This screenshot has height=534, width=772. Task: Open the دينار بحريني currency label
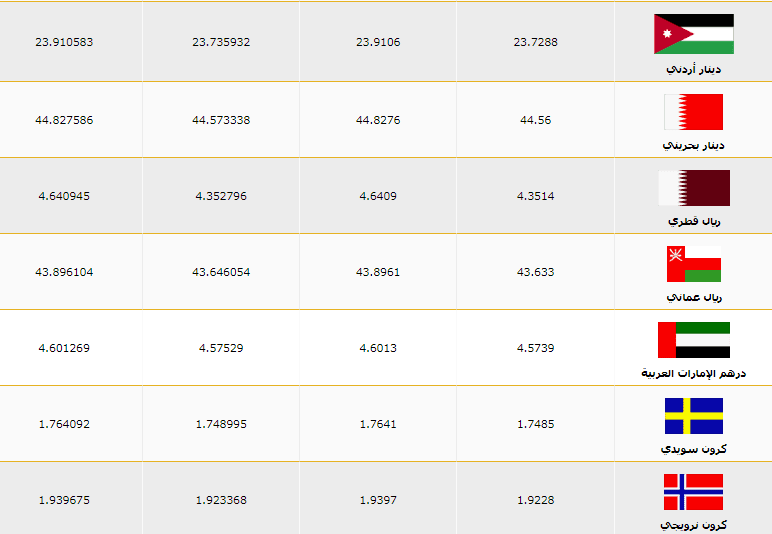[x=693, y=145]
